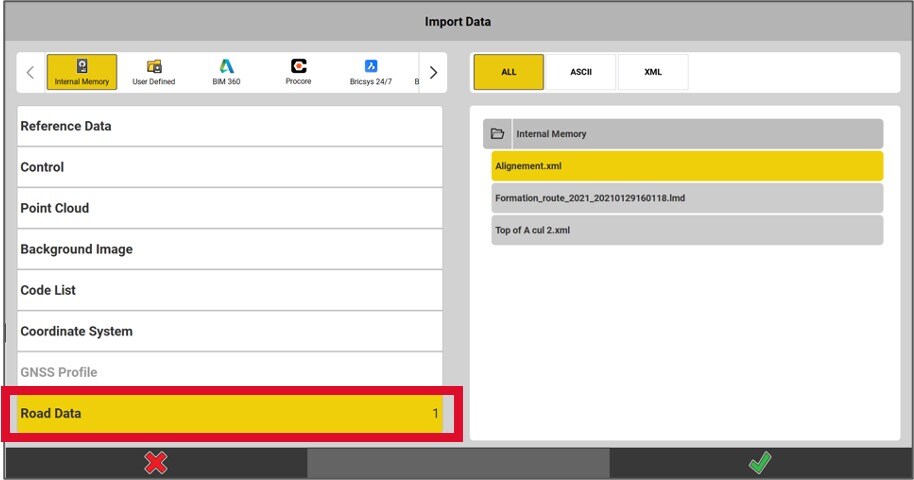Click the red X cancel icon
The height and width of the screenshot is (480, 914).
[x=156, y=463]
